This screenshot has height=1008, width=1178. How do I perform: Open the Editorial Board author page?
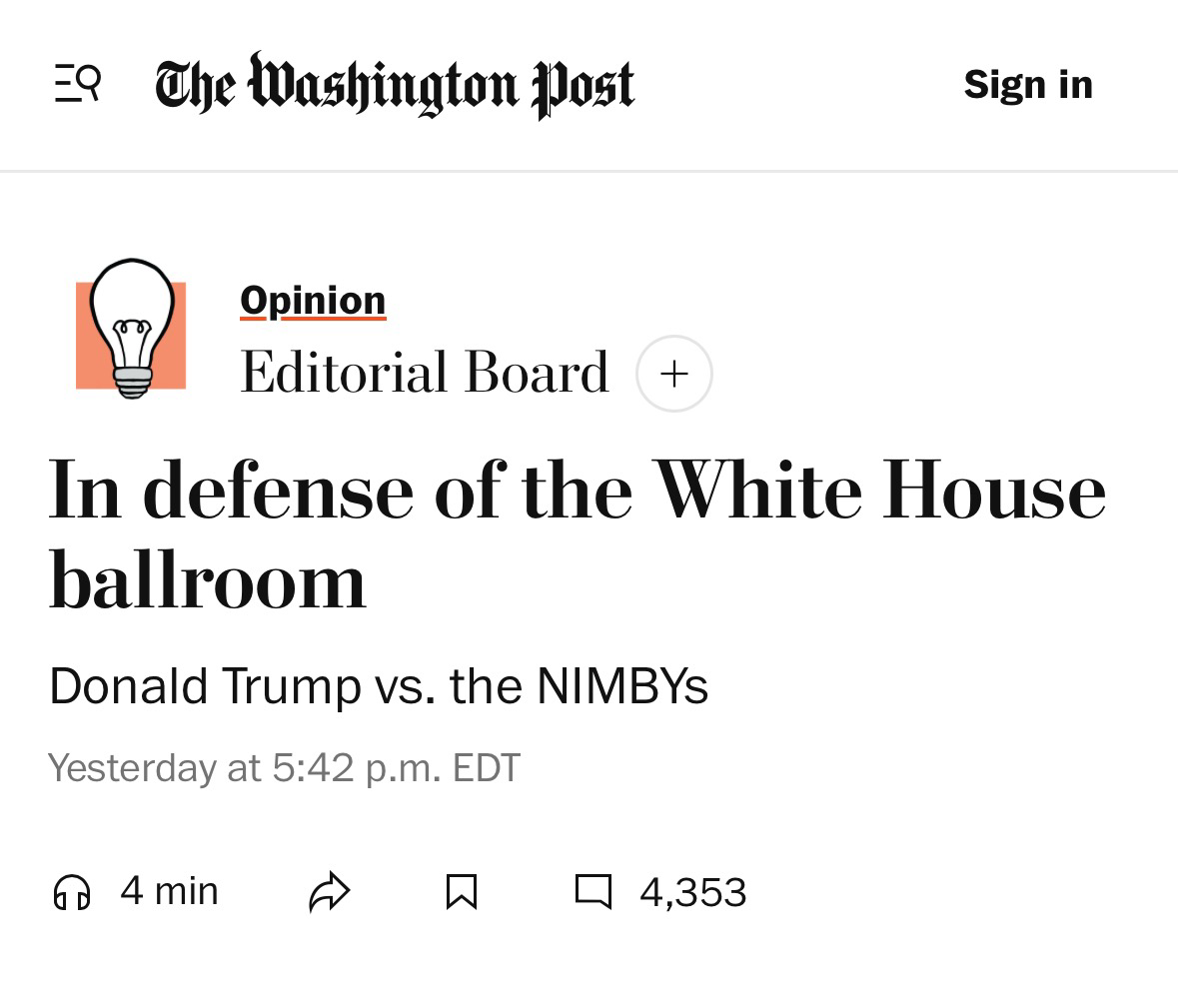pyautogui.click(x=424, y=373)
